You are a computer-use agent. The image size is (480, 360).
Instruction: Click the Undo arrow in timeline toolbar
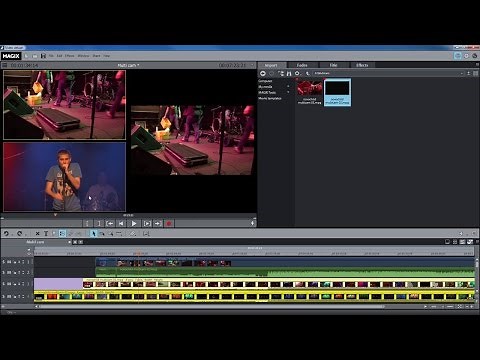pos(6,234)
